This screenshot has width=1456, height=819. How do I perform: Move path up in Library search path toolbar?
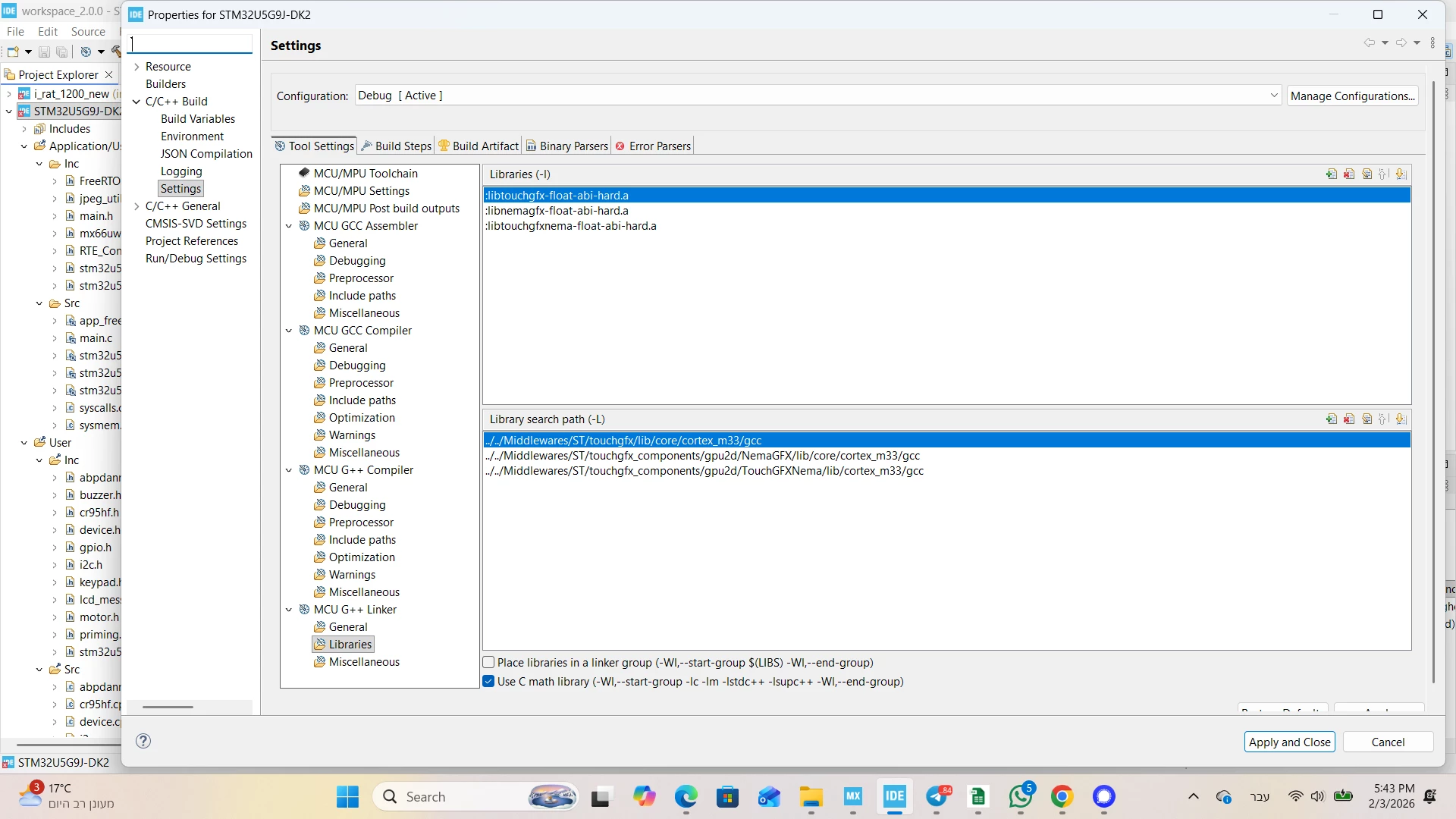tap(1383, 419)
